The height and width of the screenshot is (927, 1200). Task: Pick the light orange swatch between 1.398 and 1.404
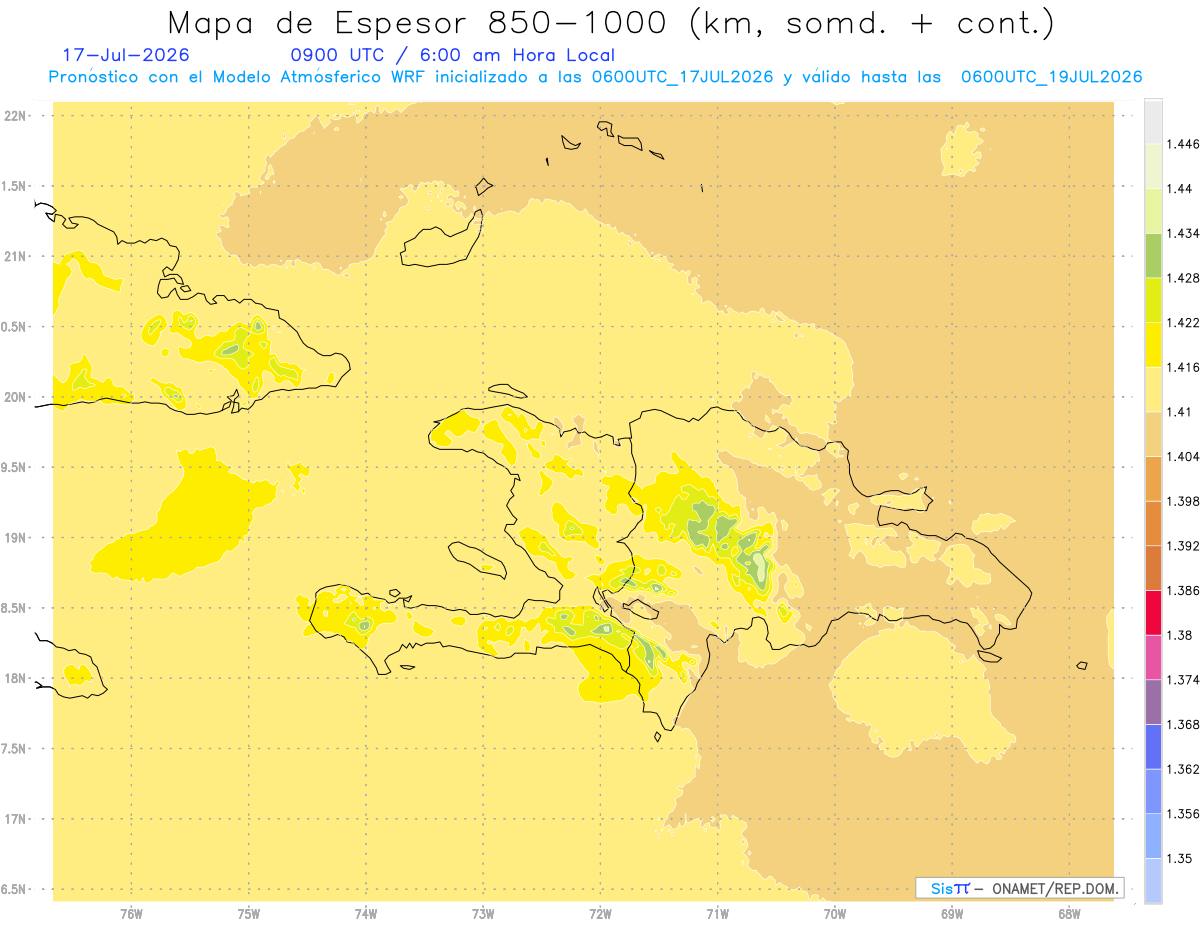point(1153,478)
